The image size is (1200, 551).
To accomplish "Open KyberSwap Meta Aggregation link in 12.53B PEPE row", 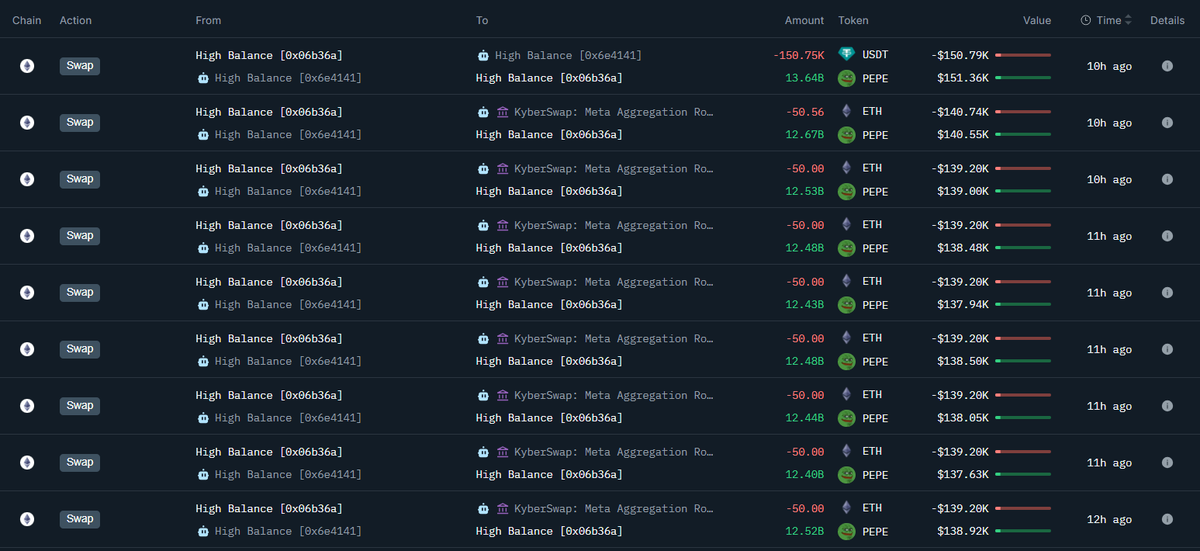I will tap(614, 168).
